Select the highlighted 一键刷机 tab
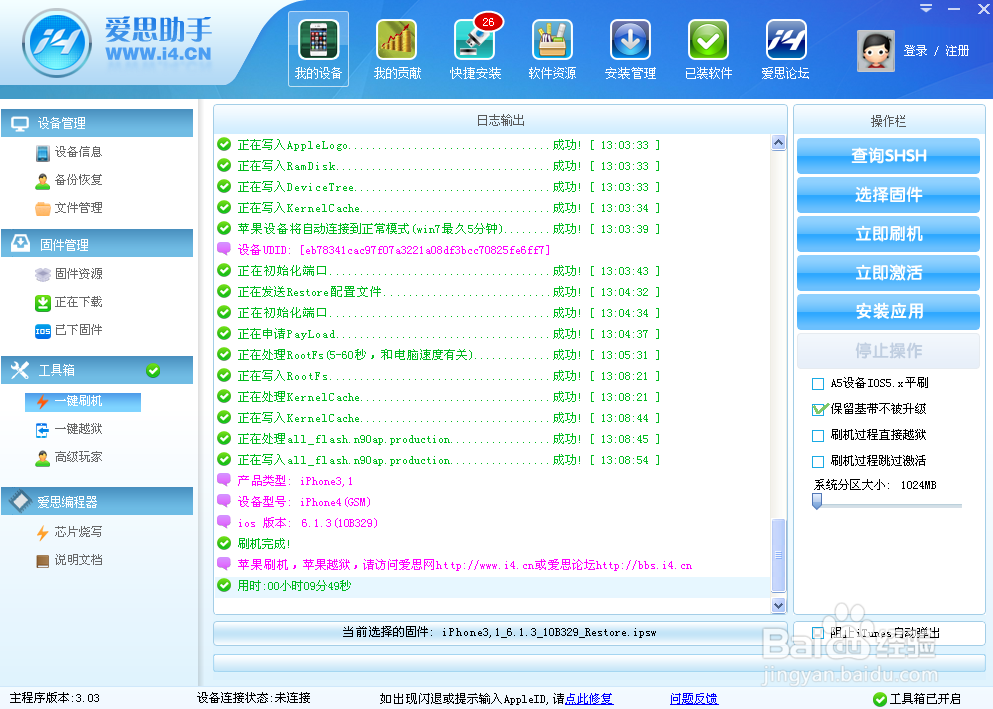Screen dimensions: 993x709 [x=81, y=402]
